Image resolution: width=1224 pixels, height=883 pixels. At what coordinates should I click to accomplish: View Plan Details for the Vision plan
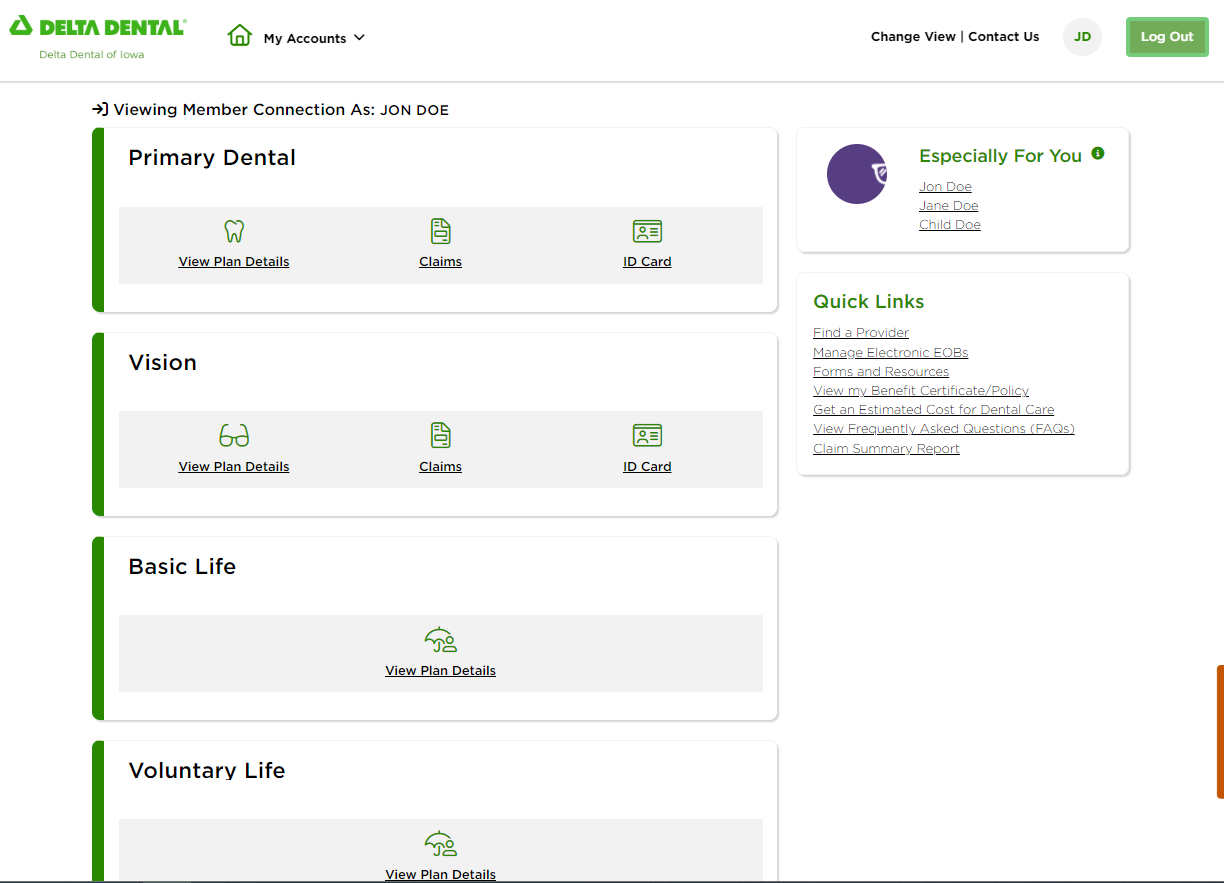(233, 466)
